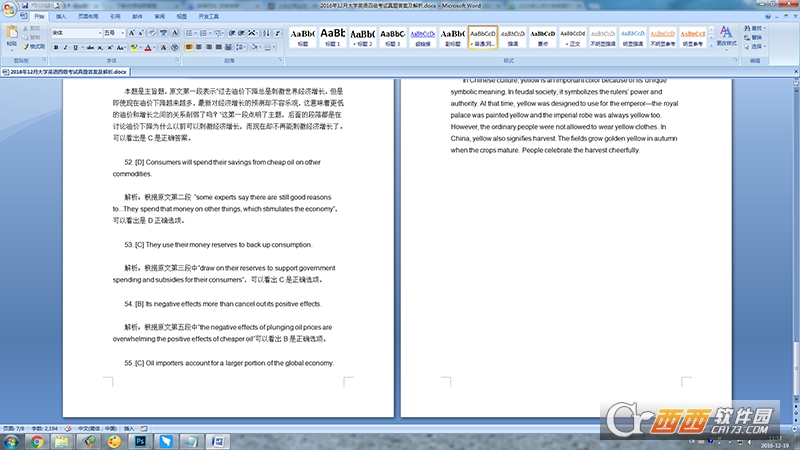Decrease paragraph indent
Screen dimensions: 800x450
(x=232, y=33)
